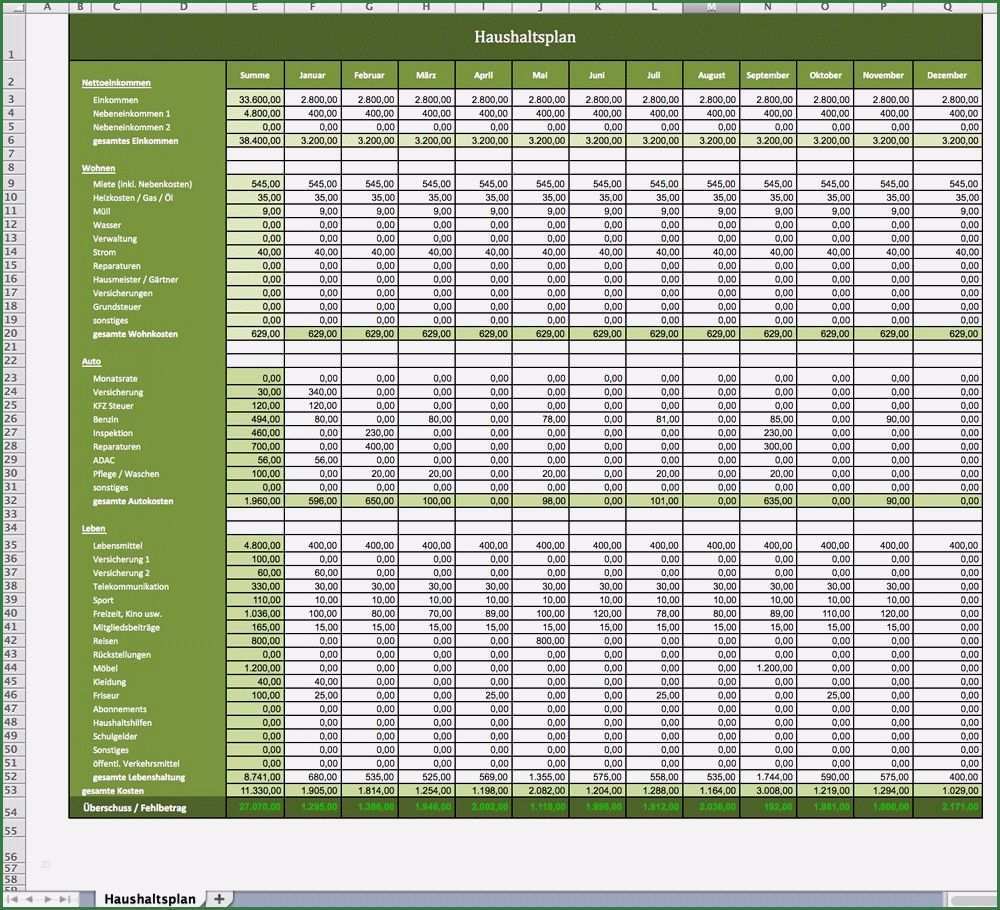
Task: Click the last sheet navigation arrow
Action: click(64, 900)
